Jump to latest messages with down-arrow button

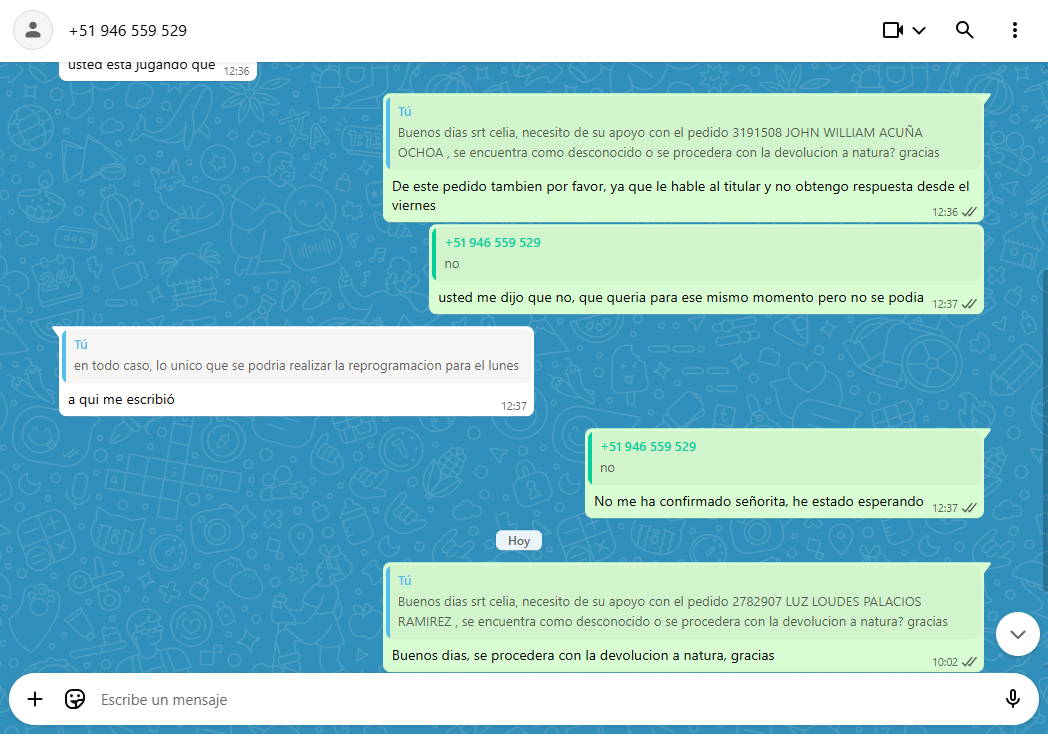(1018, 634)
